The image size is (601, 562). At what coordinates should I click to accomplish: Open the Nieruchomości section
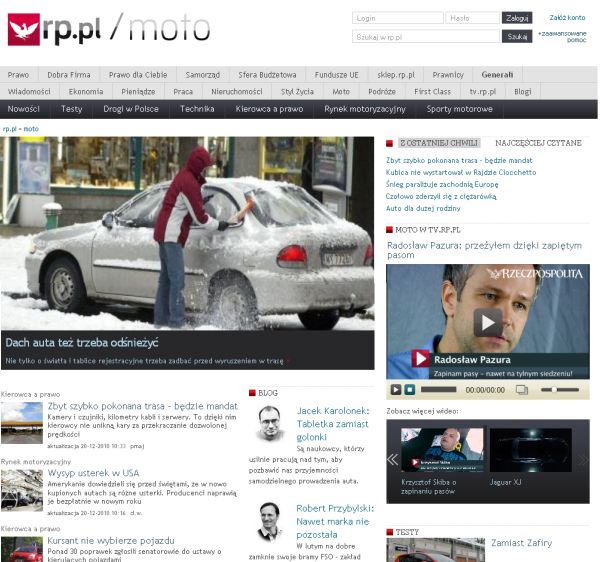[x=237, y=92]
